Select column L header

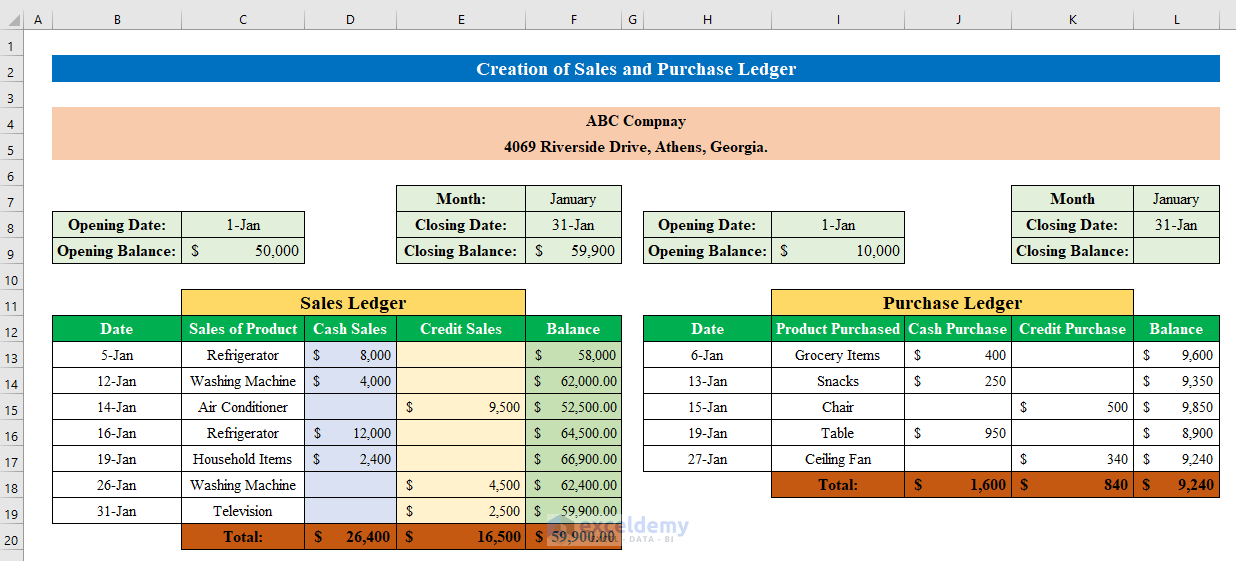click(x=1176, y=19)
